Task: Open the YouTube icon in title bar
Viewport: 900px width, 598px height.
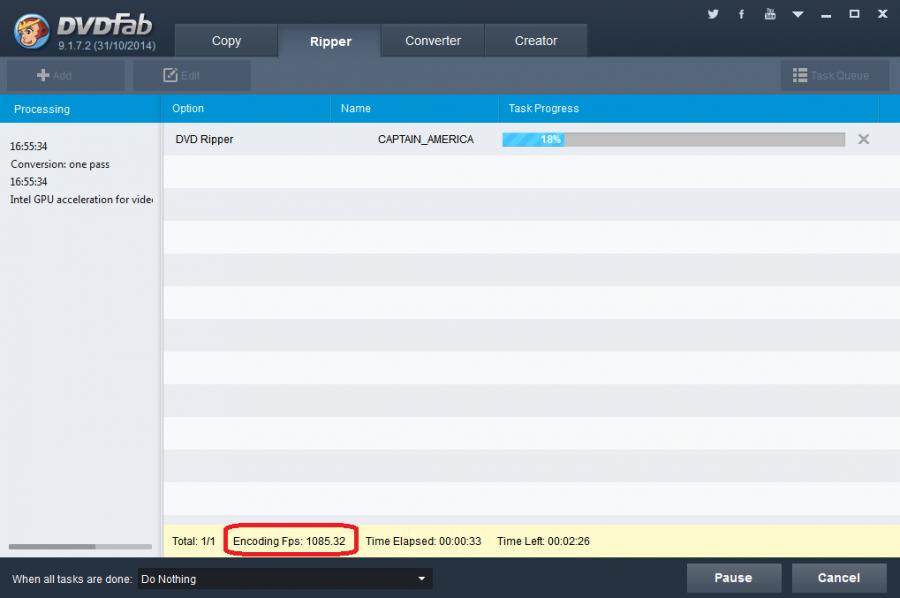Action: (x=770, y=14)
